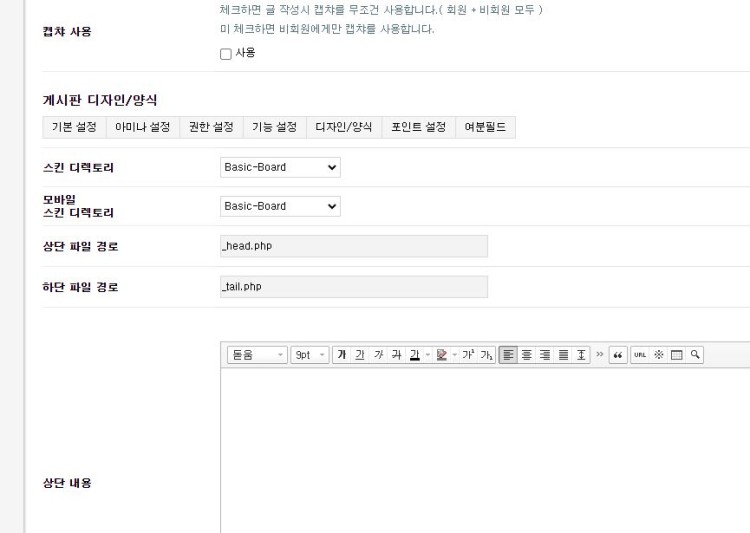Click the 상단 파일 경로 input field
The image size is (750, 533).
353,246
